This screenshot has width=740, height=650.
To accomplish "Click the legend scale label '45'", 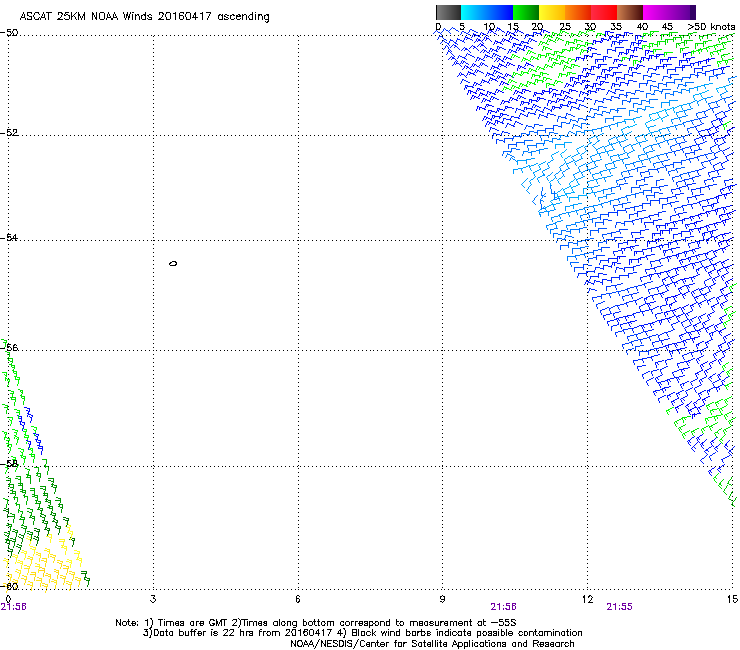I will point(667,27).
